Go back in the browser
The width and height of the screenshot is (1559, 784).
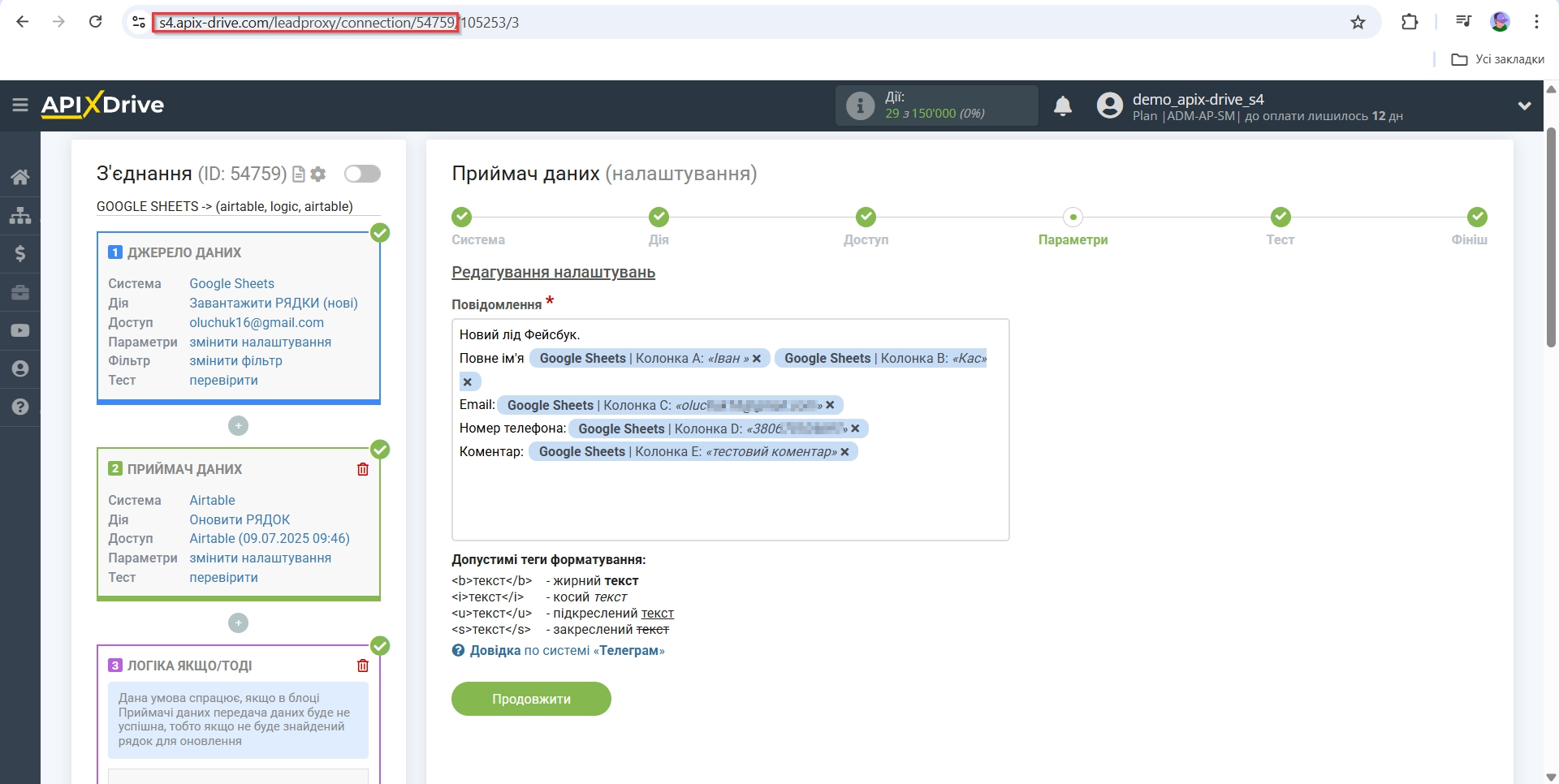tap(23, 22)
